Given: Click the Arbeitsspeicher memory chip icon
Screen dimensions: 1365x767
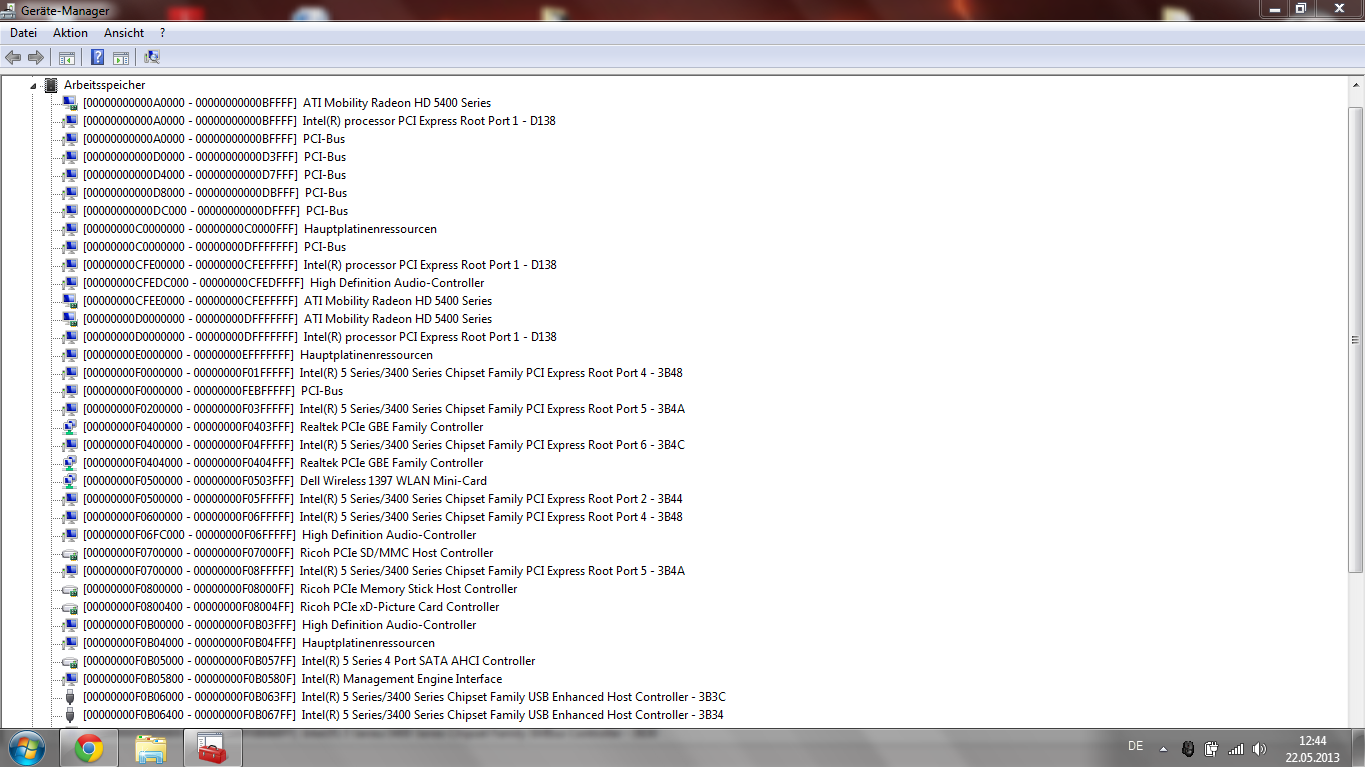Looking at the screenshot, I should (51, 85).
